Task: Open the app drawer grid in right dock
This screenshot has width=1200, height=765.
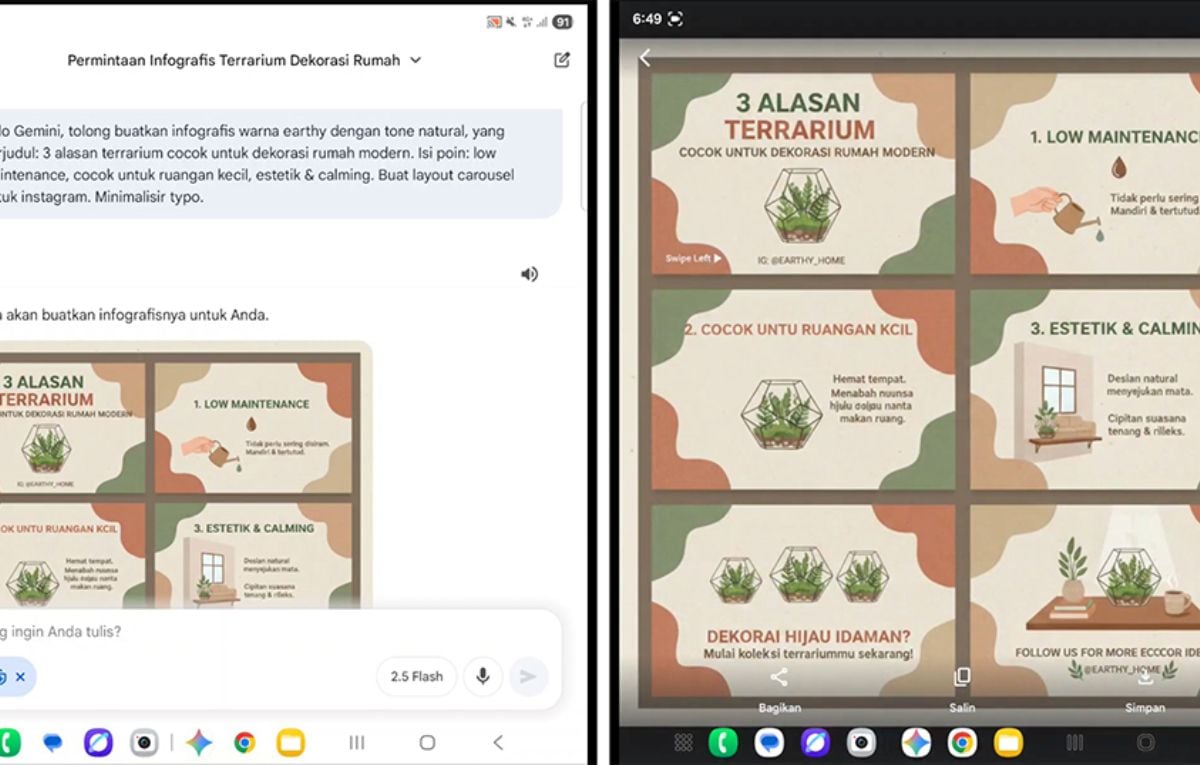Action: 683,742
